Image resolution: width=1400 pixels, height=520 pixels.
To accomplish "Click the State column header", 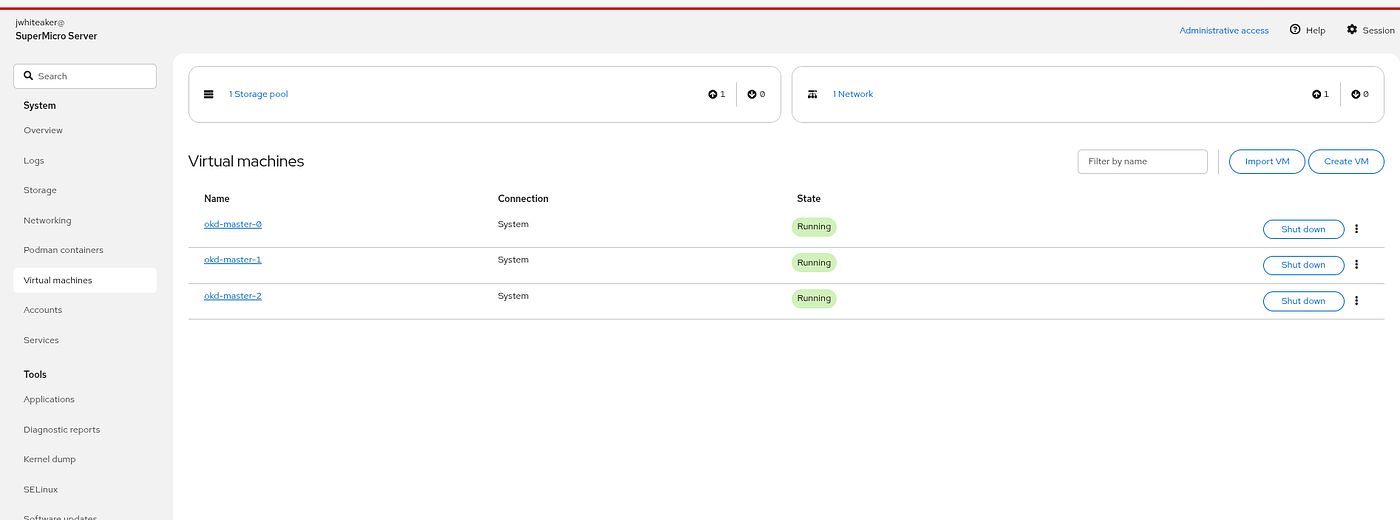I will tap(809, 199).
